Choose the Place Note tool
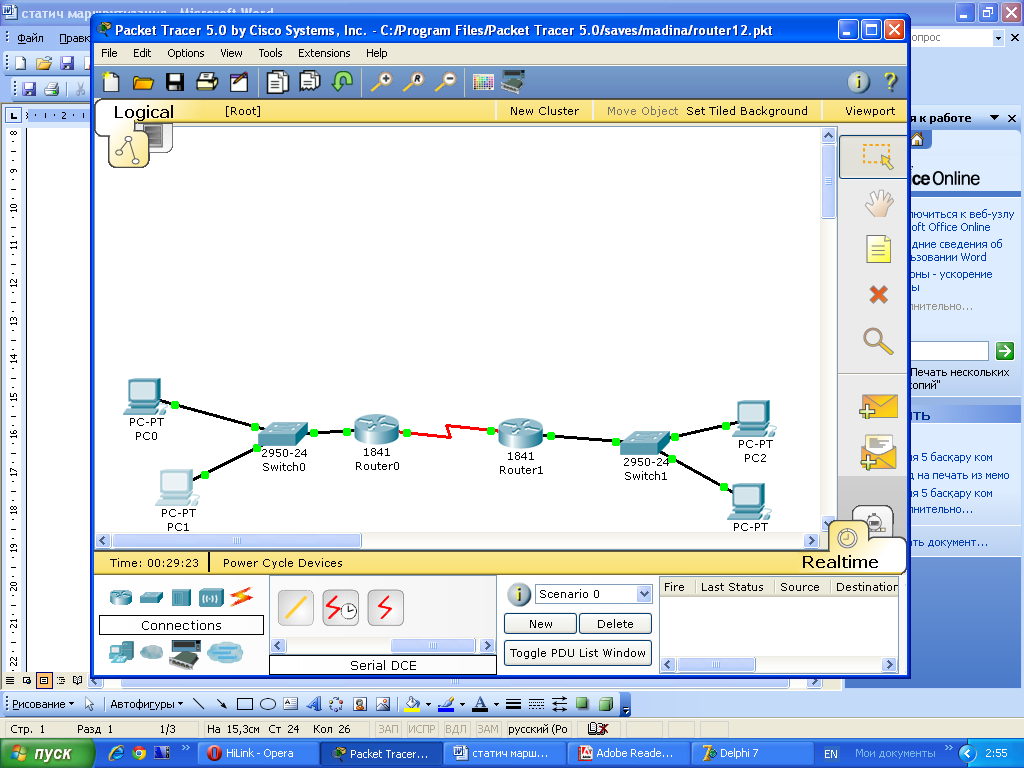 pyautogui.click(x=878, y=249)
